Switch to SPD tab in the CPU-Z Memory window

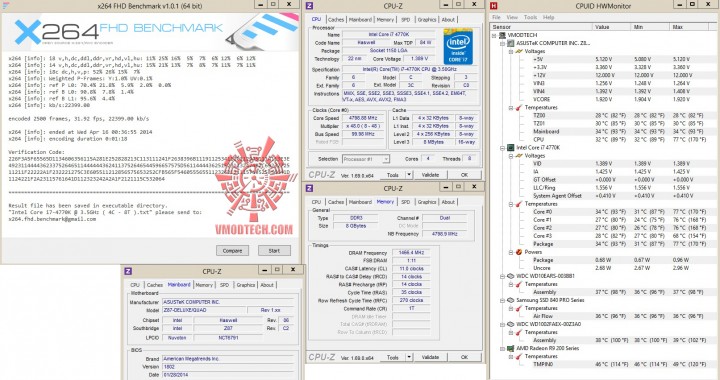pos(405,202)
